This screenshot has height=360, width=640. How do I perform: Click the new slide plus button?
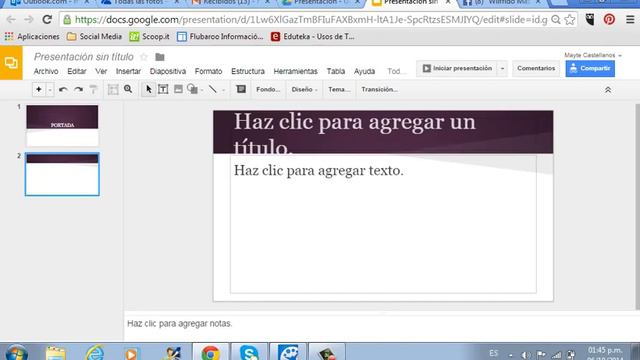(38, 89)
